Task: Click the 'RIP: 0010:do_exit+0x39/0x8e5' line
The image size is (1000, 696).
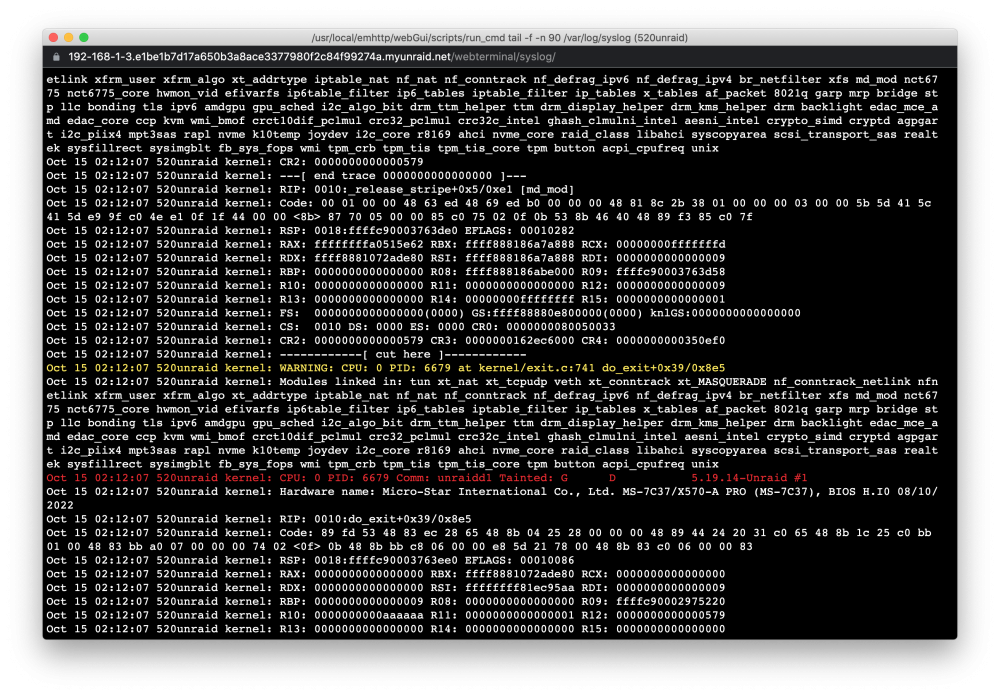Action: tap(259, 519)
